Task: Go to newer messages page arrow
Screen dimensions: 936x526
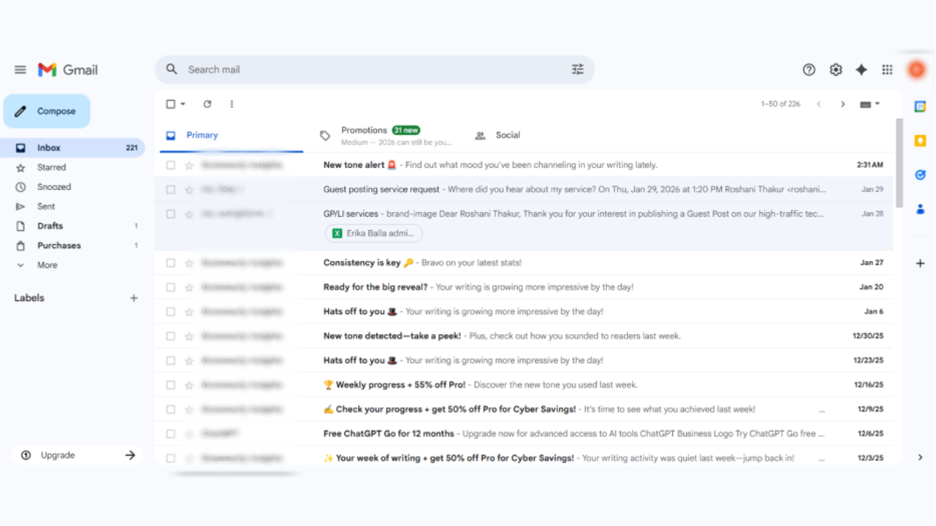Action: (x=819, y=104)
